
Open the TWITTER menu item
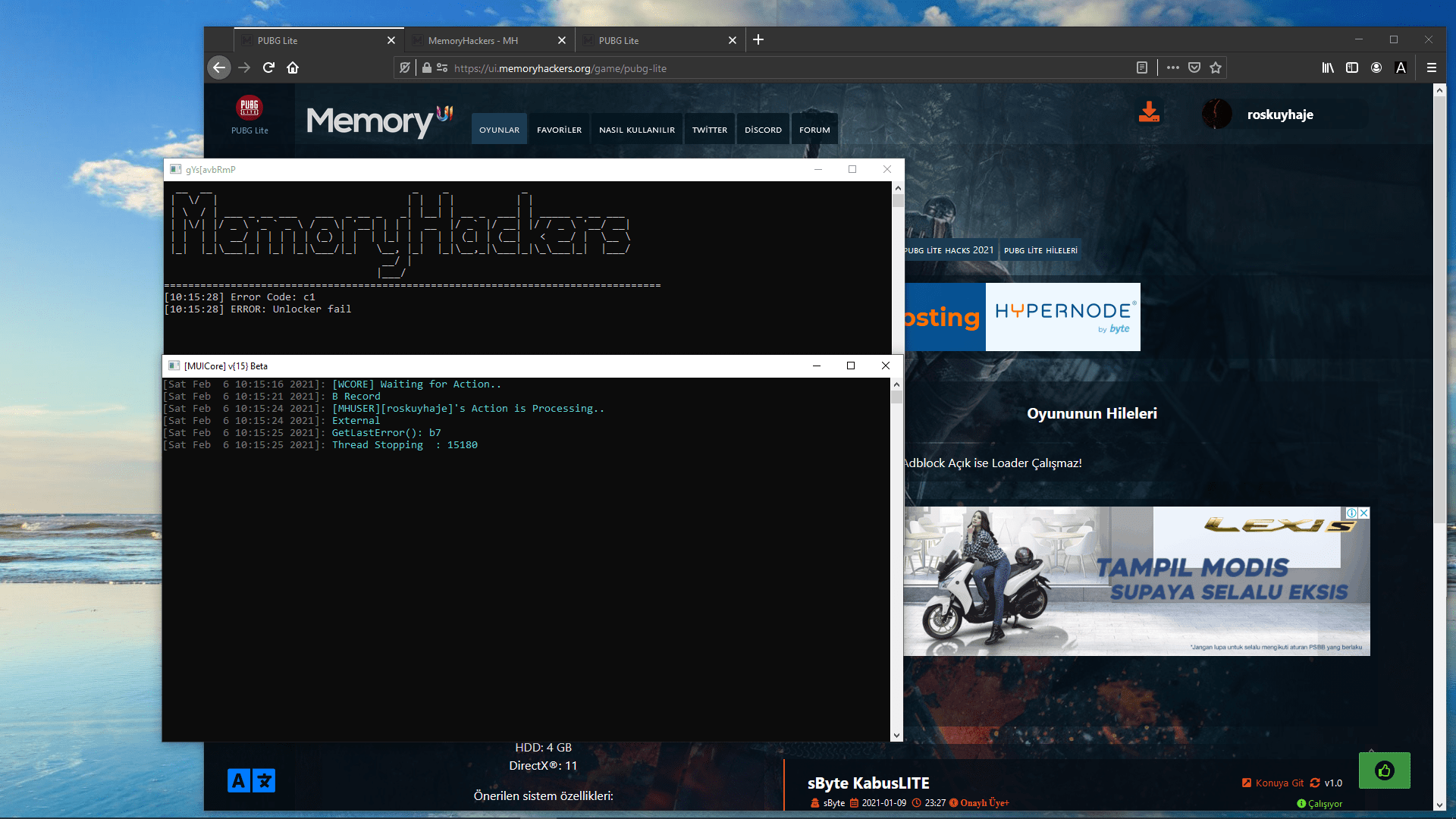coord(710,130)
